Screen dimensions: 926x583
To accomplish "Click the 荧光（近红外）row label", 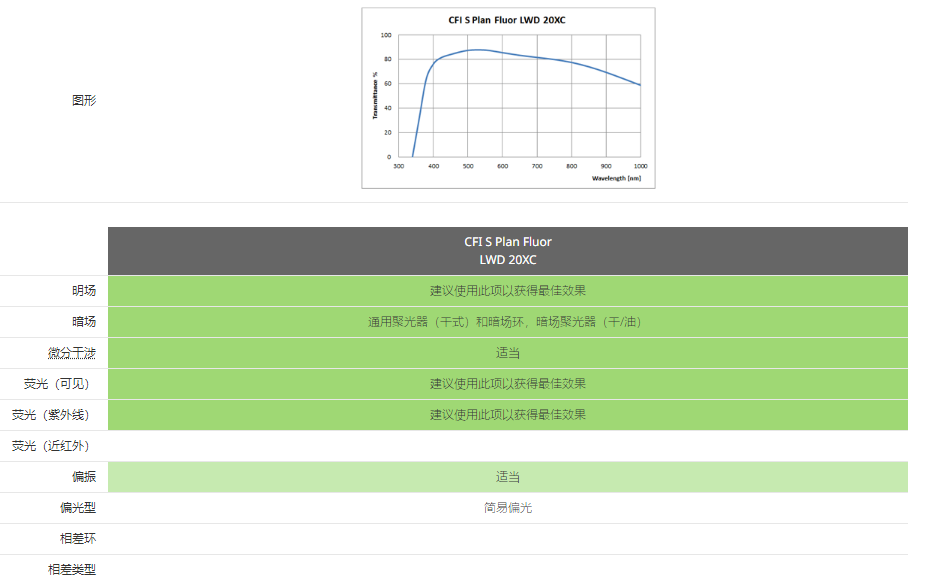I will tap(51, 446).
